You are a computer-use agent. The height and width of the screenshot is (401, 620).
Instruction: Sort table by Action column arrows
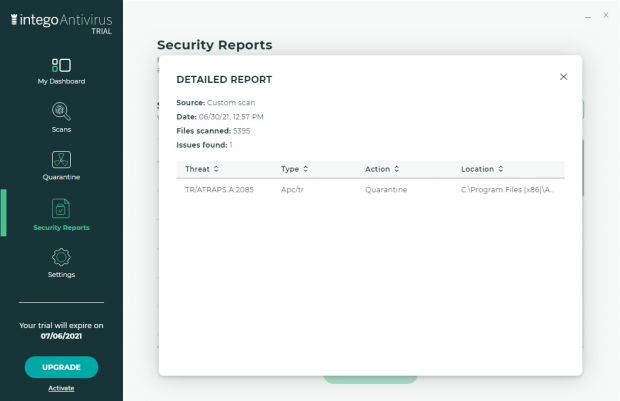click(x=397, y=169)
